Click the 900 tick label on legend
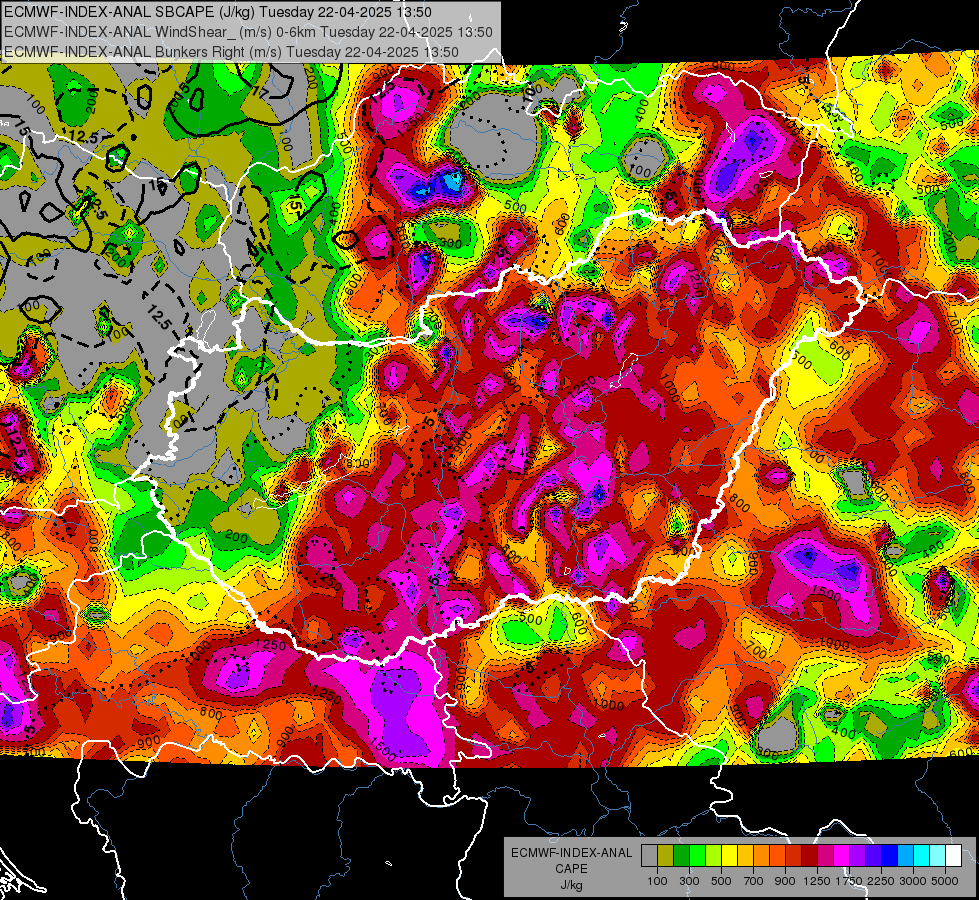 tap(785, 881)
